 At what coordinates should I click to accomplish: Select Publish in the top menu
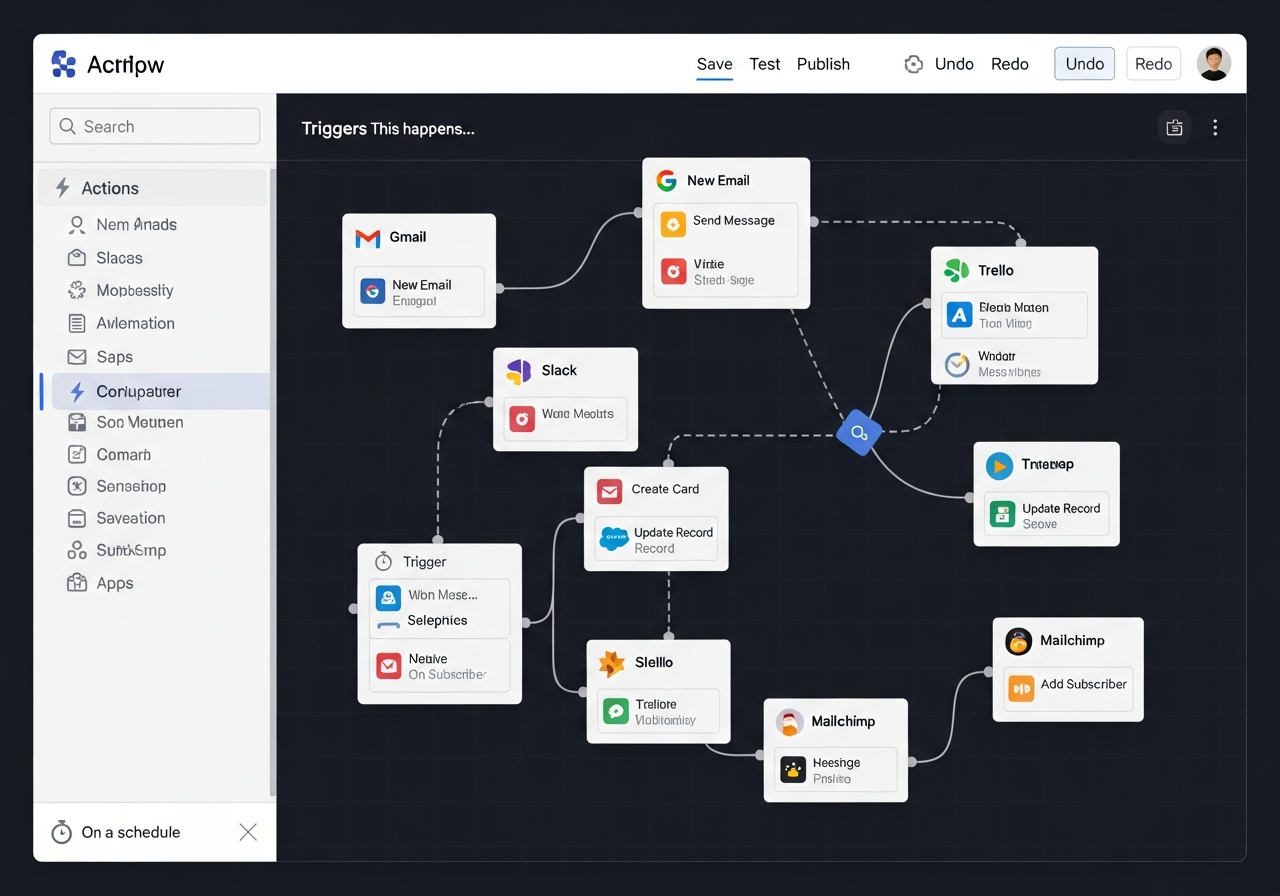tap(823, 64)
